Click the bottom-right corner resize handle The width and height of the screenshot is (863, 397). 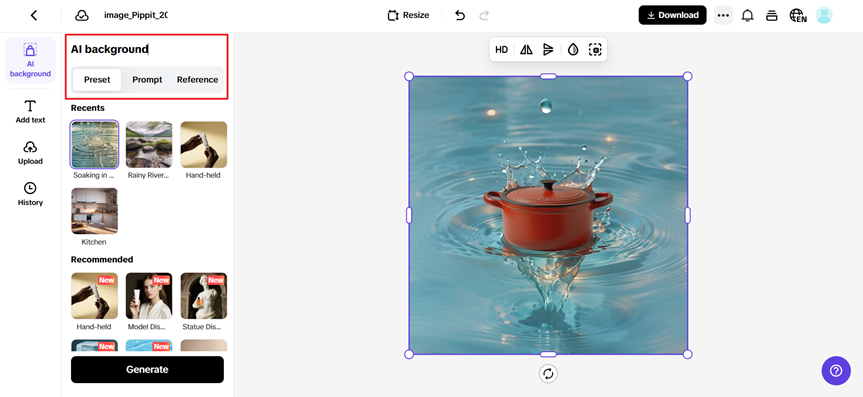[687, 354]
